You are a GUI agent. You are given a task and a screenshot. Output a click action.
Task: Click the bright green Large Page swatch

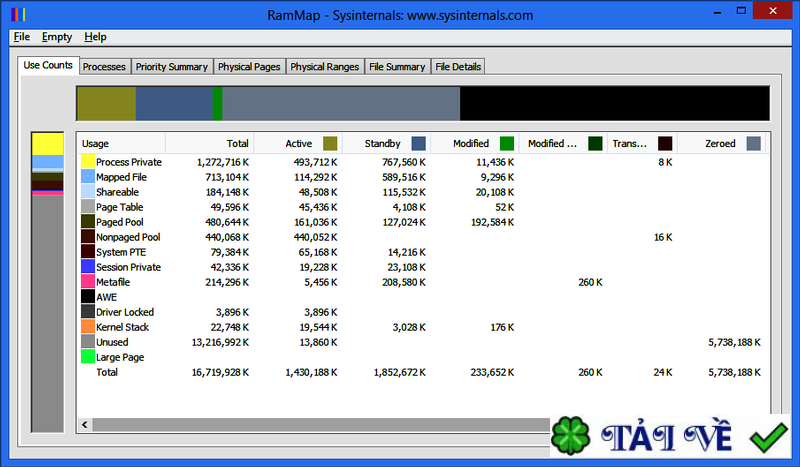(88, 357)
